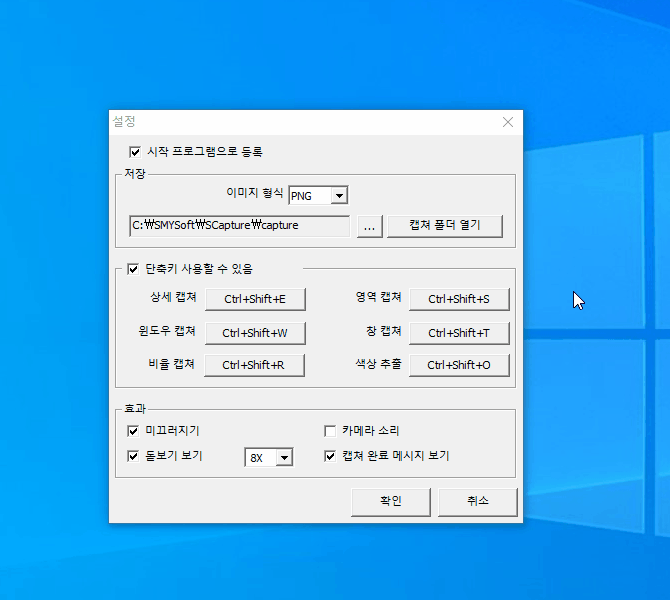The width and height of the screenshot is (670, 600).
Task: Change 색상 추출 shortcut Ctrl+Shift+O
Action: (459, 365)
